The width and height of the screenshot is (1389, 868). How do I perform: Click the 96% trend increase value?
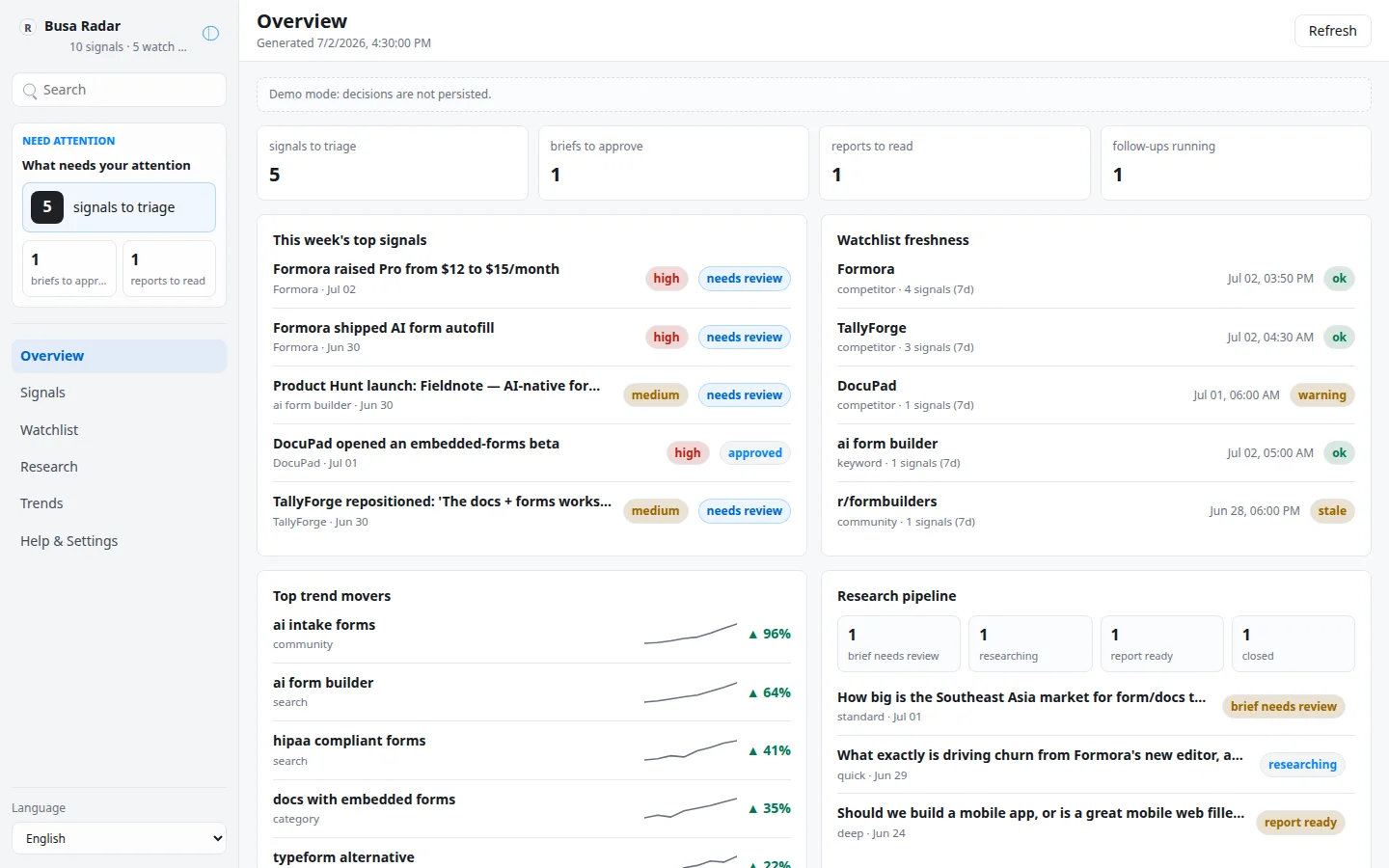pyautogui.click(x=770, y=634)
